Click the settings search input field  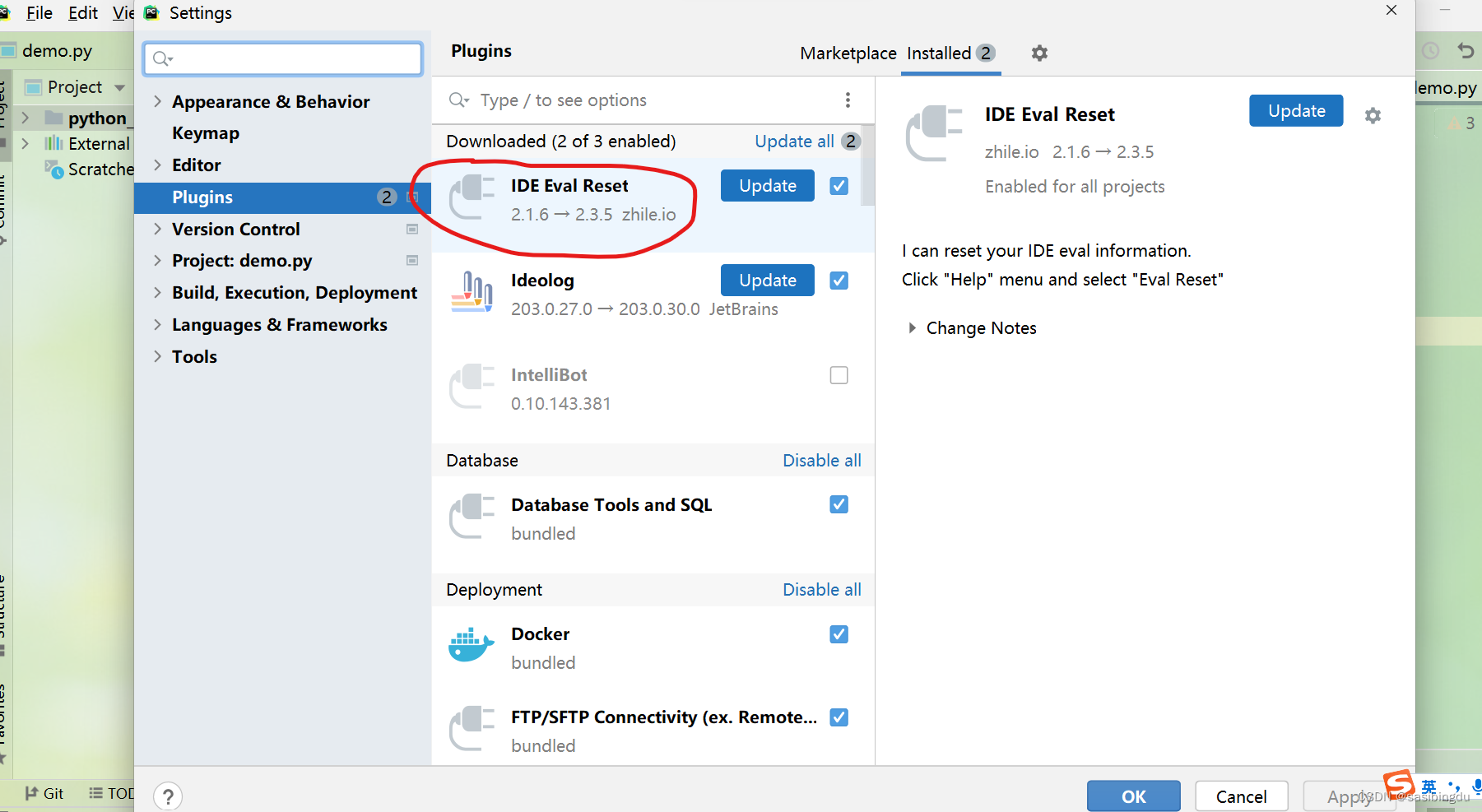click(283, 58)
